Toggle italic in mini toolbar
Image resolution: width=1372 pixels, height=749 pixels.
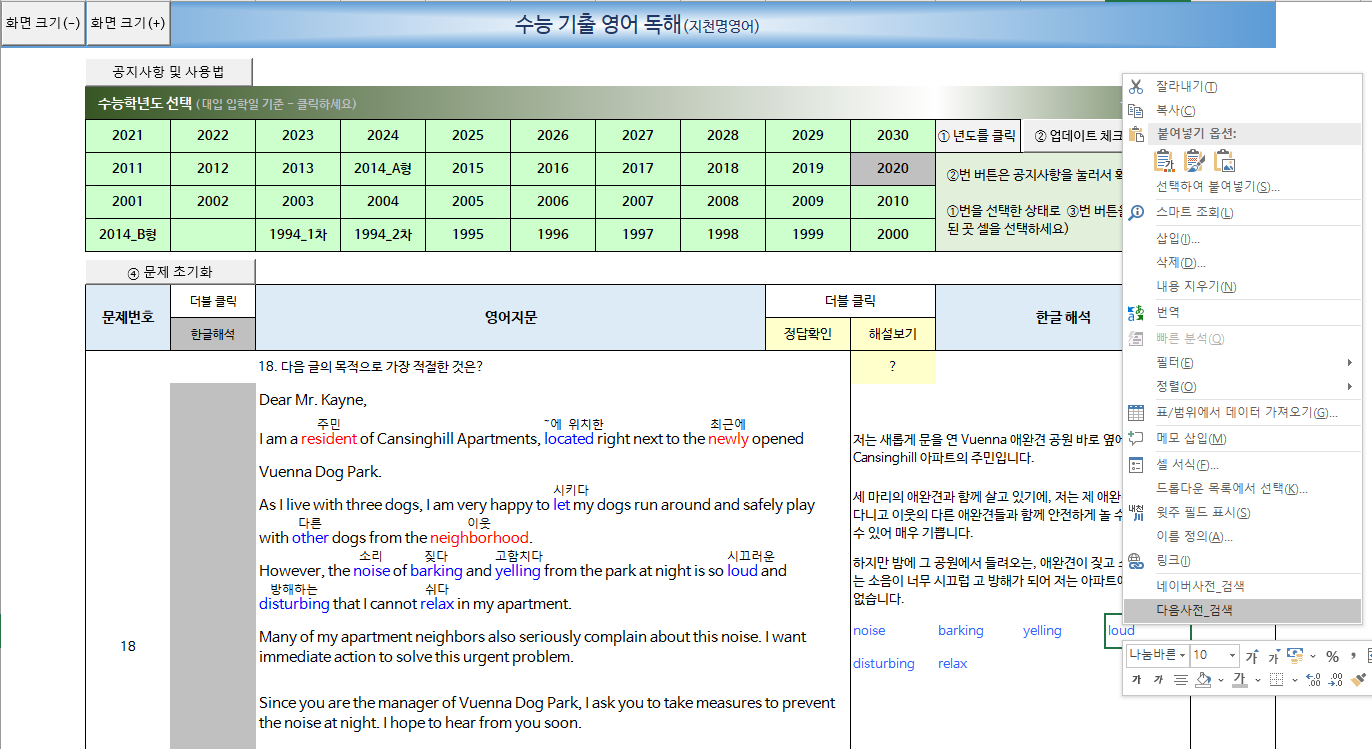tap(1158, 680)
